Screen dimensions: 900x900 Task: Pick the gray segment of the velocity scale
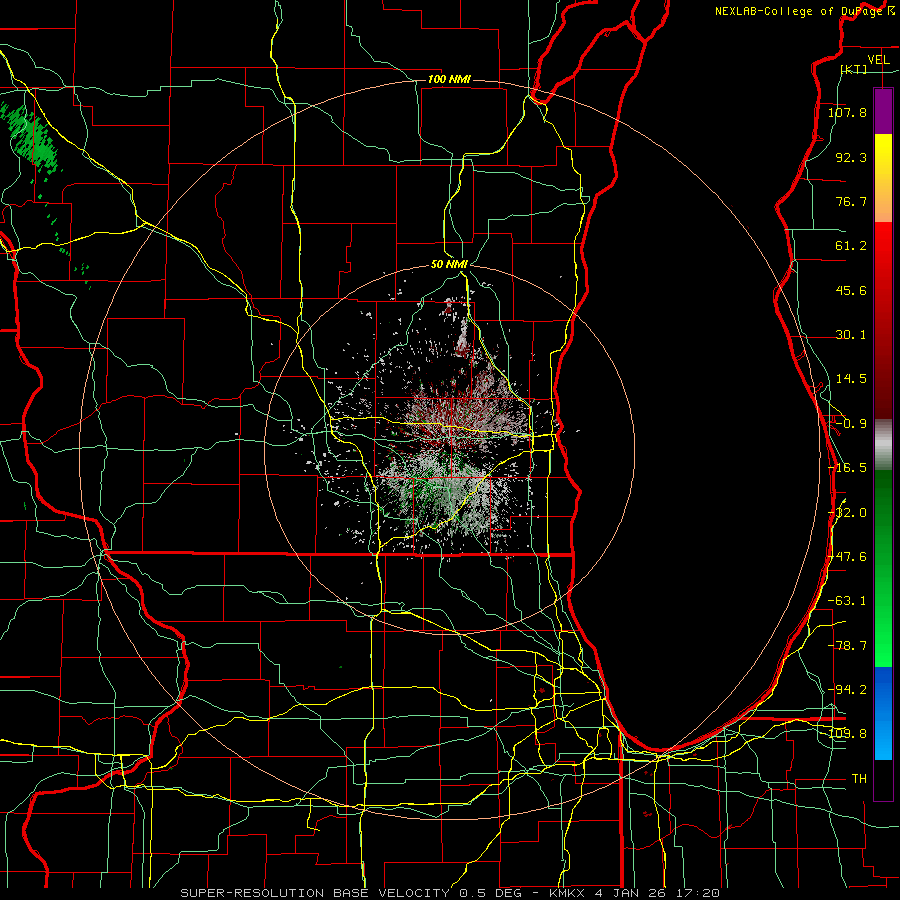click(883, 444)
